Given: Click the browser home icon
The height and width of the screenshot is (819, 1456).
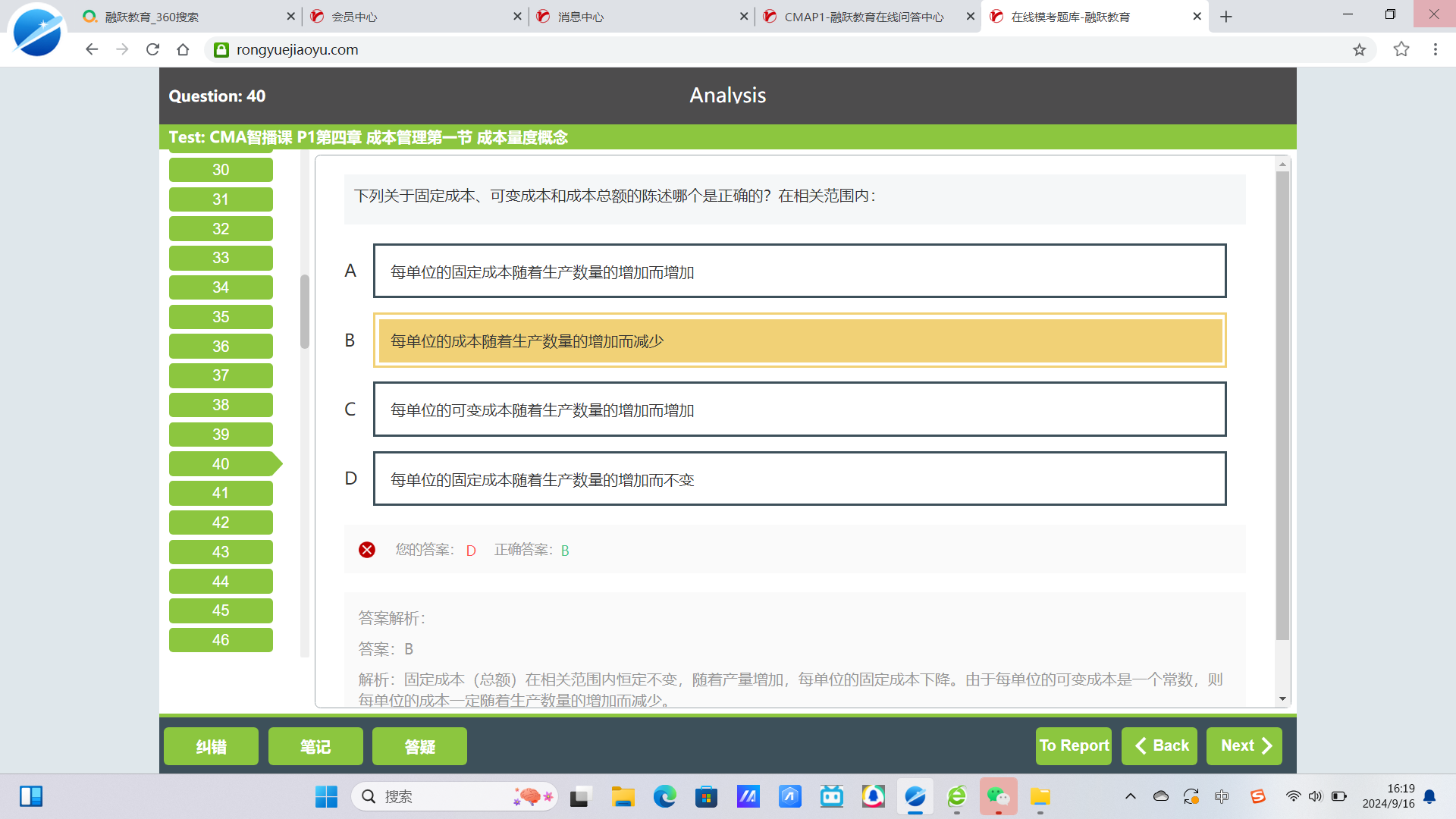Looking at the screenshot, I should 183,49.
